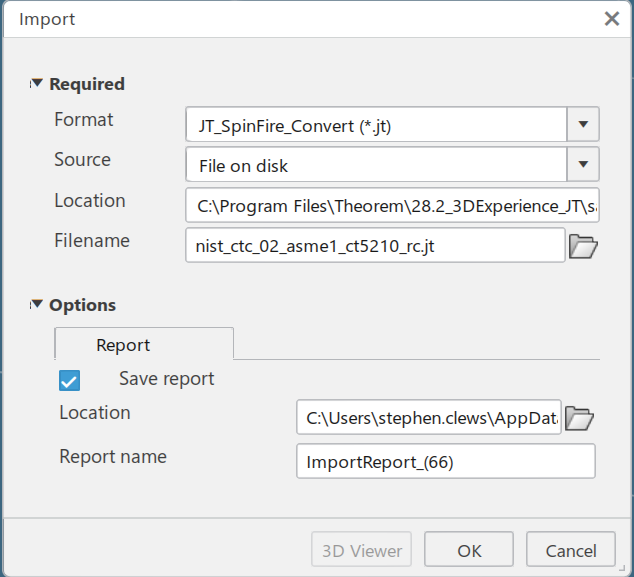Click the Import dialog title

(47, 19)
